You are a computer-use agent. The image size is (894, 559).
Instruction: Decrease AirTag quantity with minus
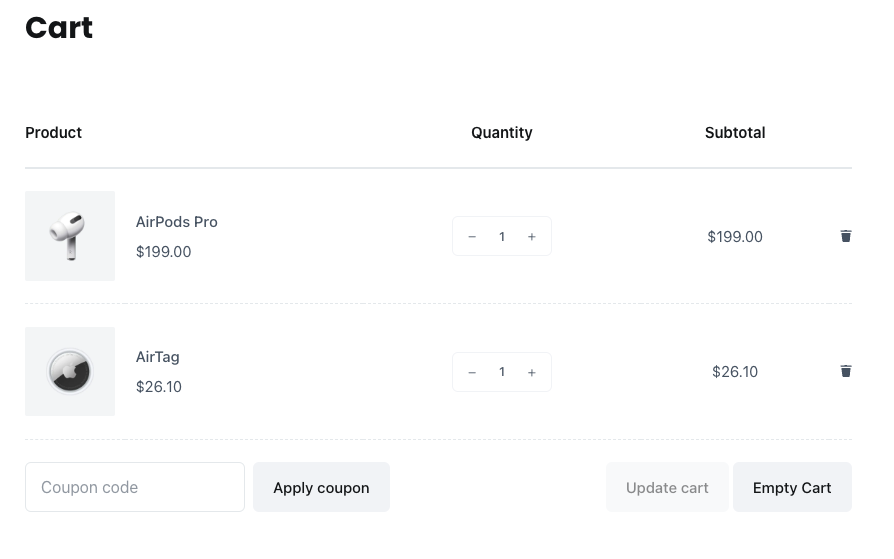point(472,372)
